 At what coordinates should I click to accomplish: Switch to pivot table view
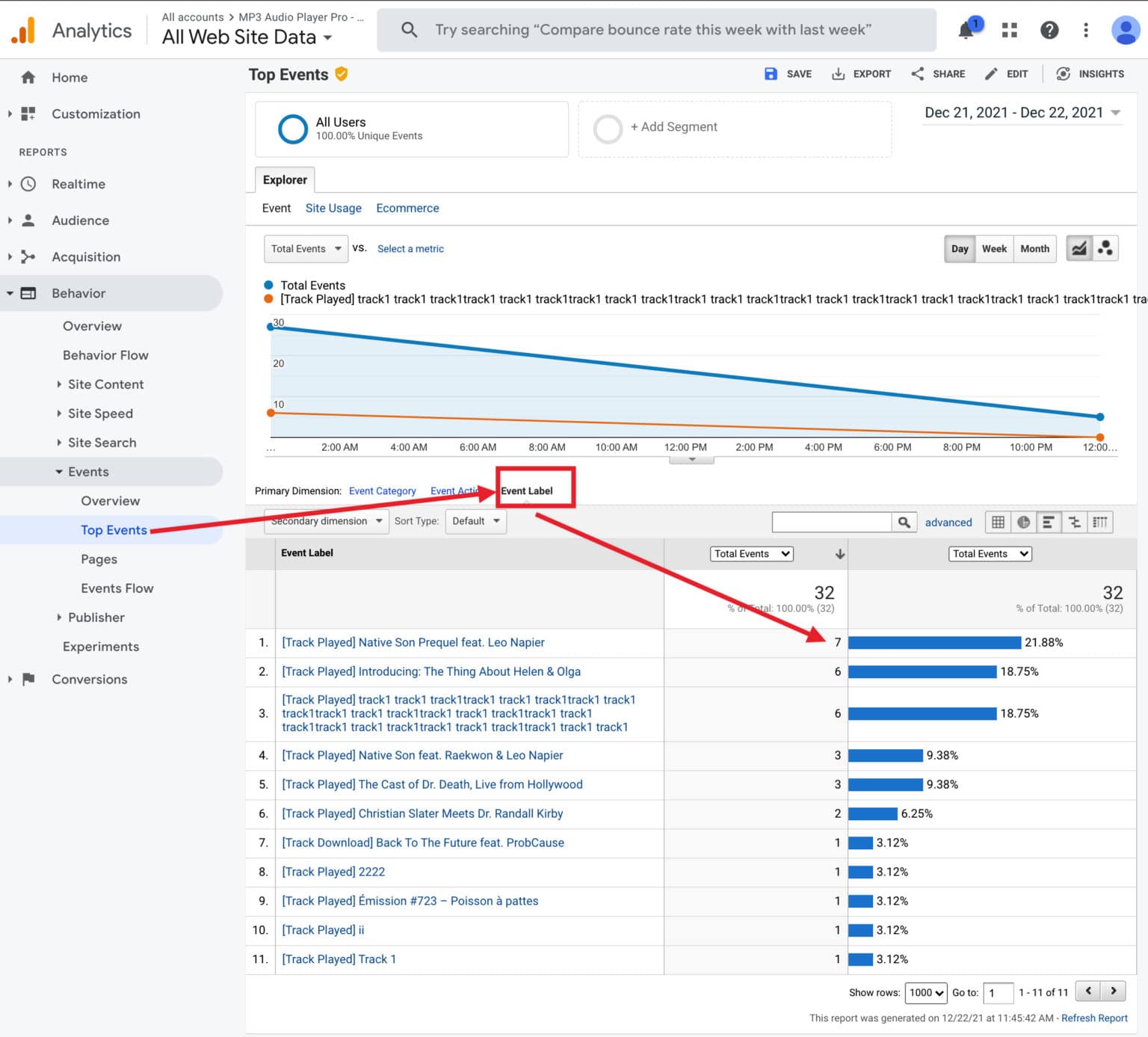point(1100,522)
